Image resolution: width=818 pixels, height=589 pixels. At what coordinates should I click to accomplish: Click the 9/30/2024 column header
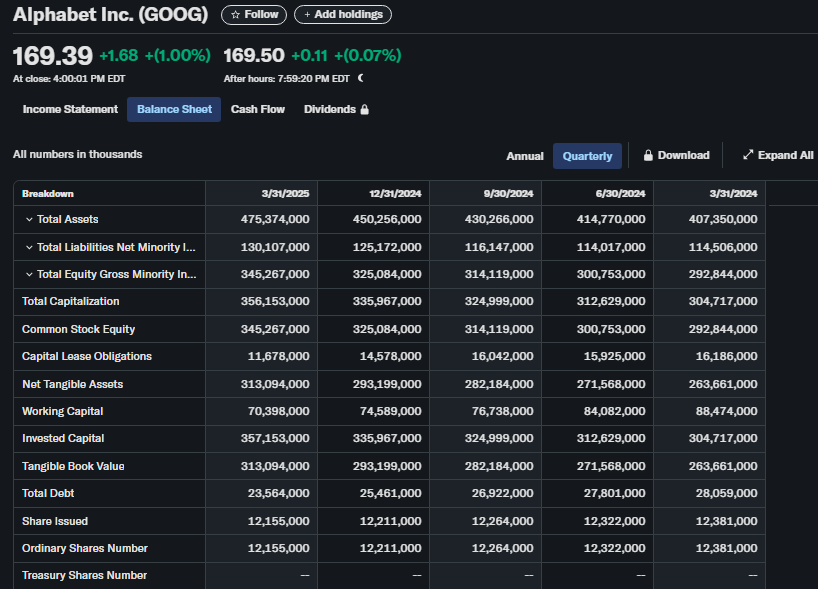pyautogui.click(x=509, y=194)
